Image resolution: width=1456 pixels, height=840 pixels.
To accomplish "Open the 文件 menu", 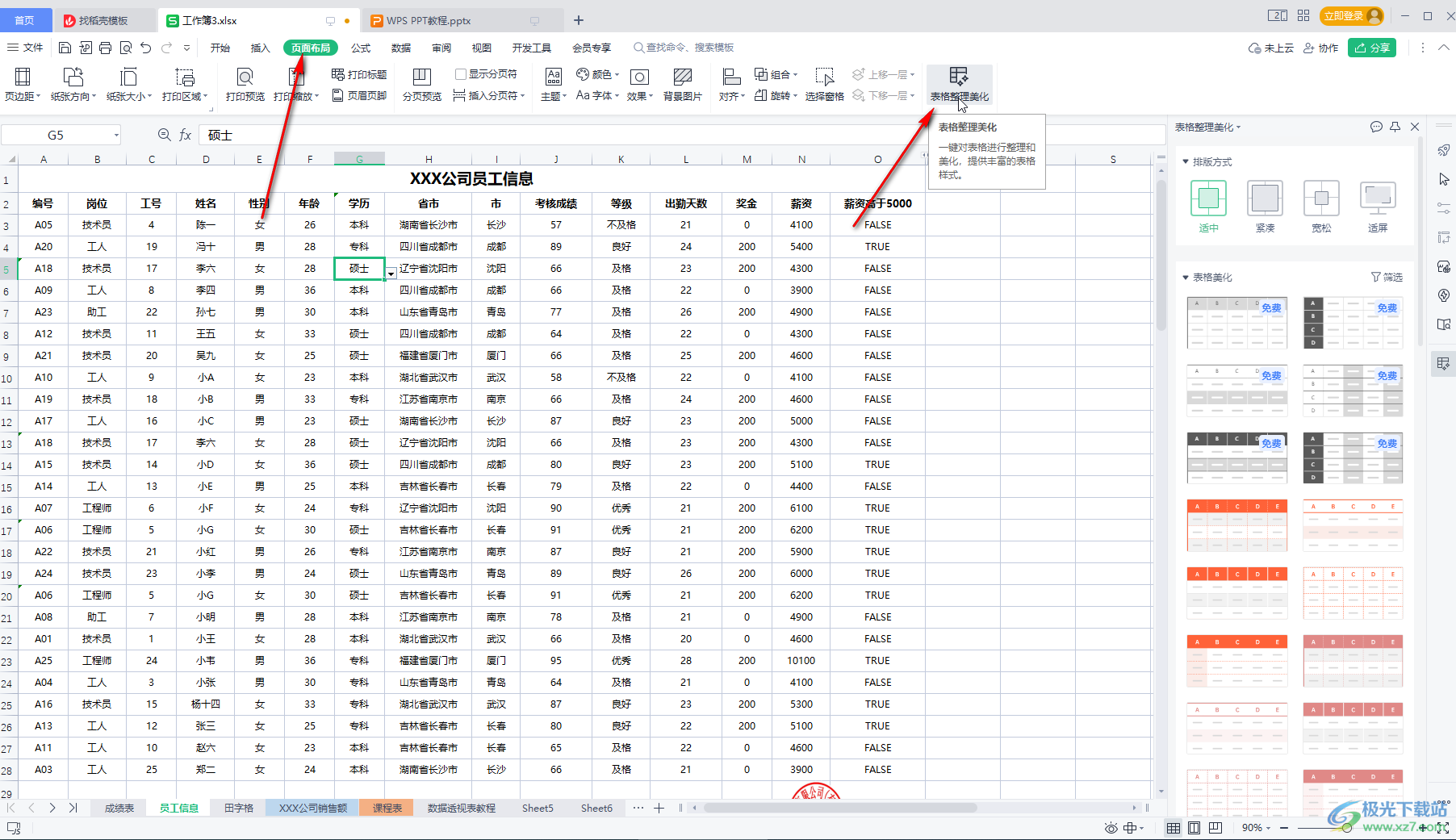I will coord(26,48).
